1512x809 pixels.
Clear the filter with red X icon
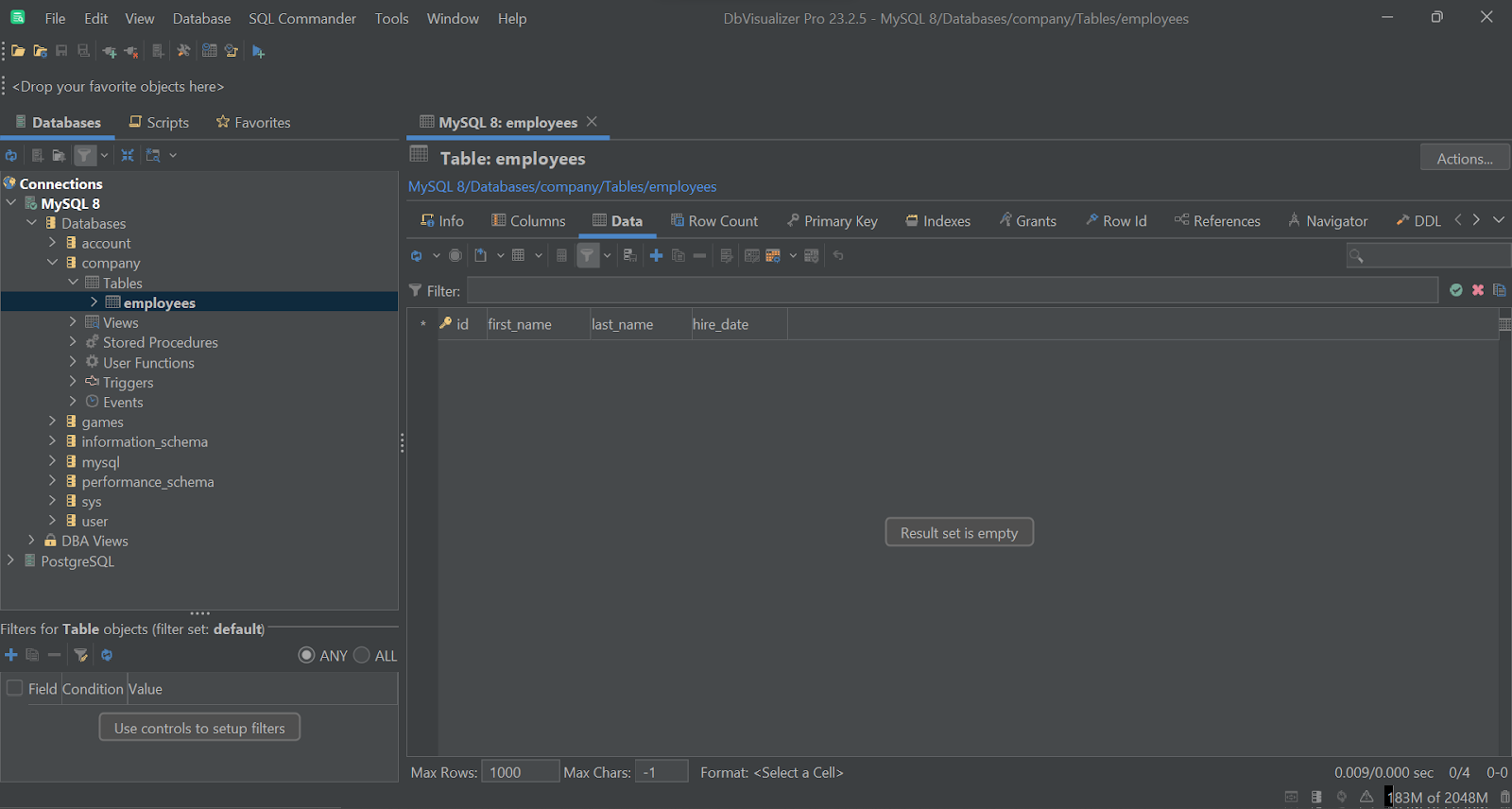point(1478,290)
